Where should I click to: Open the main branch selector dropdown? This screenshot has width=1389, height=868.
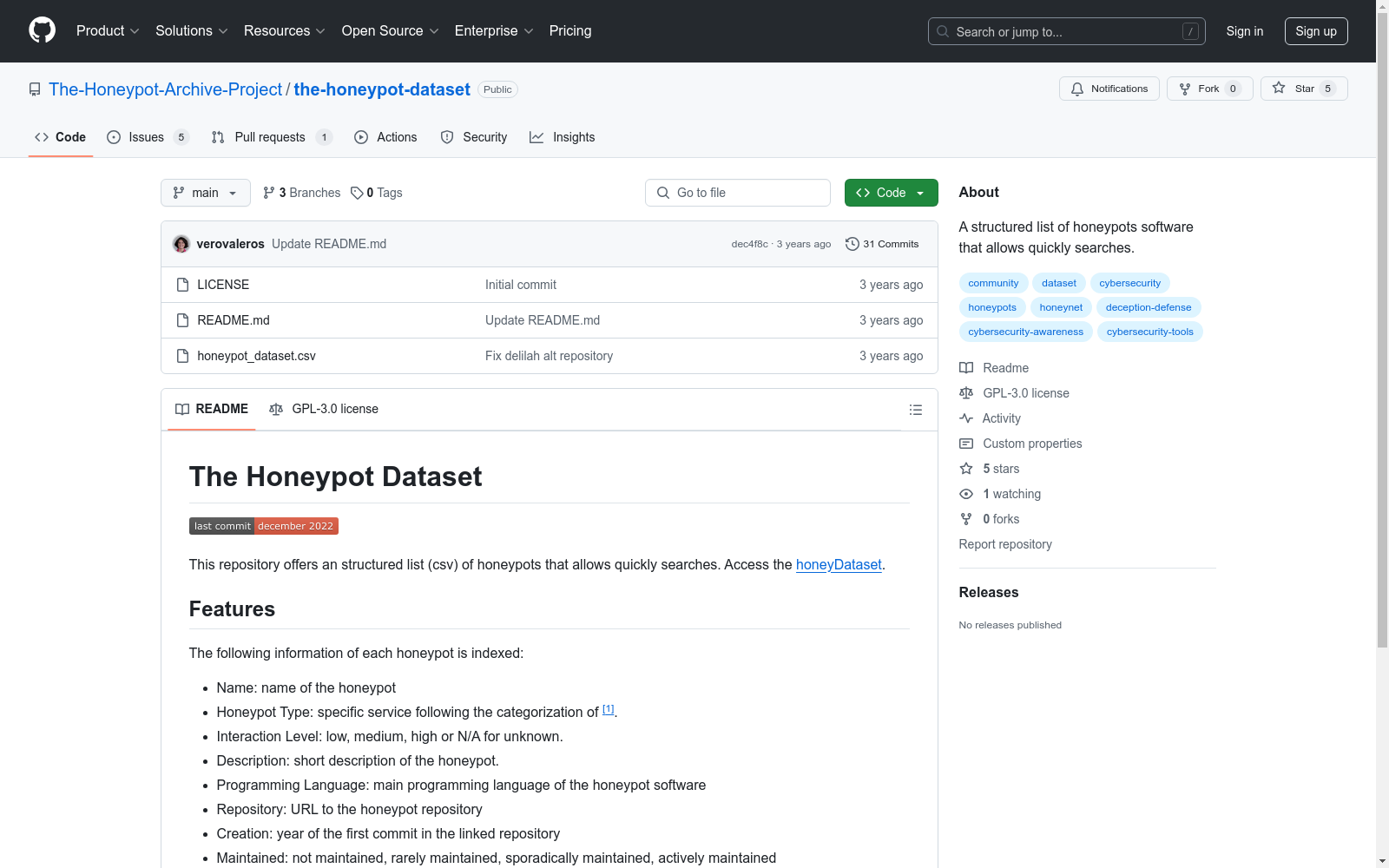point(206,193)
